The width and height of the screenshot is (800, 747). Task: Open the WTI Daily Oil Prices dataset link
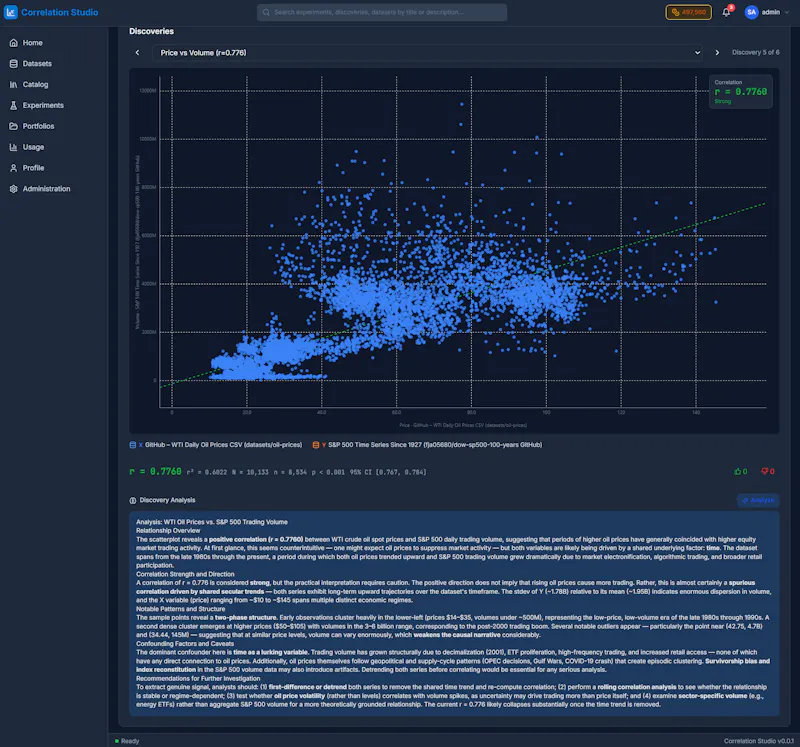[223, 445]
